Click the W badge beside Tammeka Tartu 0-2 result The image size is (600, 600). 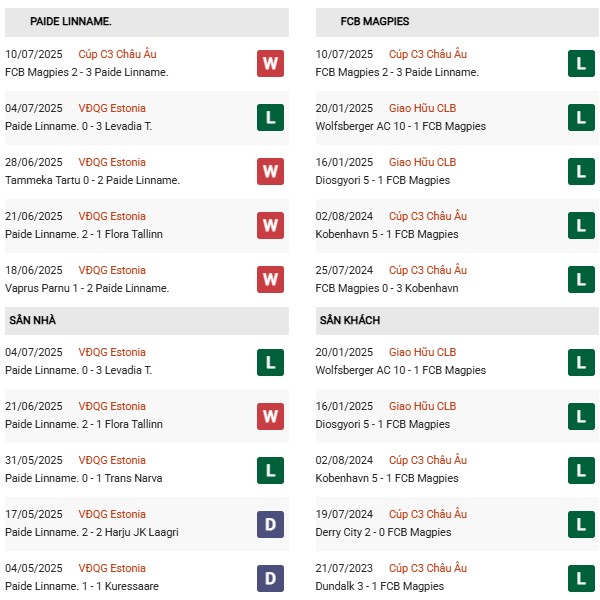pos(270,172)
